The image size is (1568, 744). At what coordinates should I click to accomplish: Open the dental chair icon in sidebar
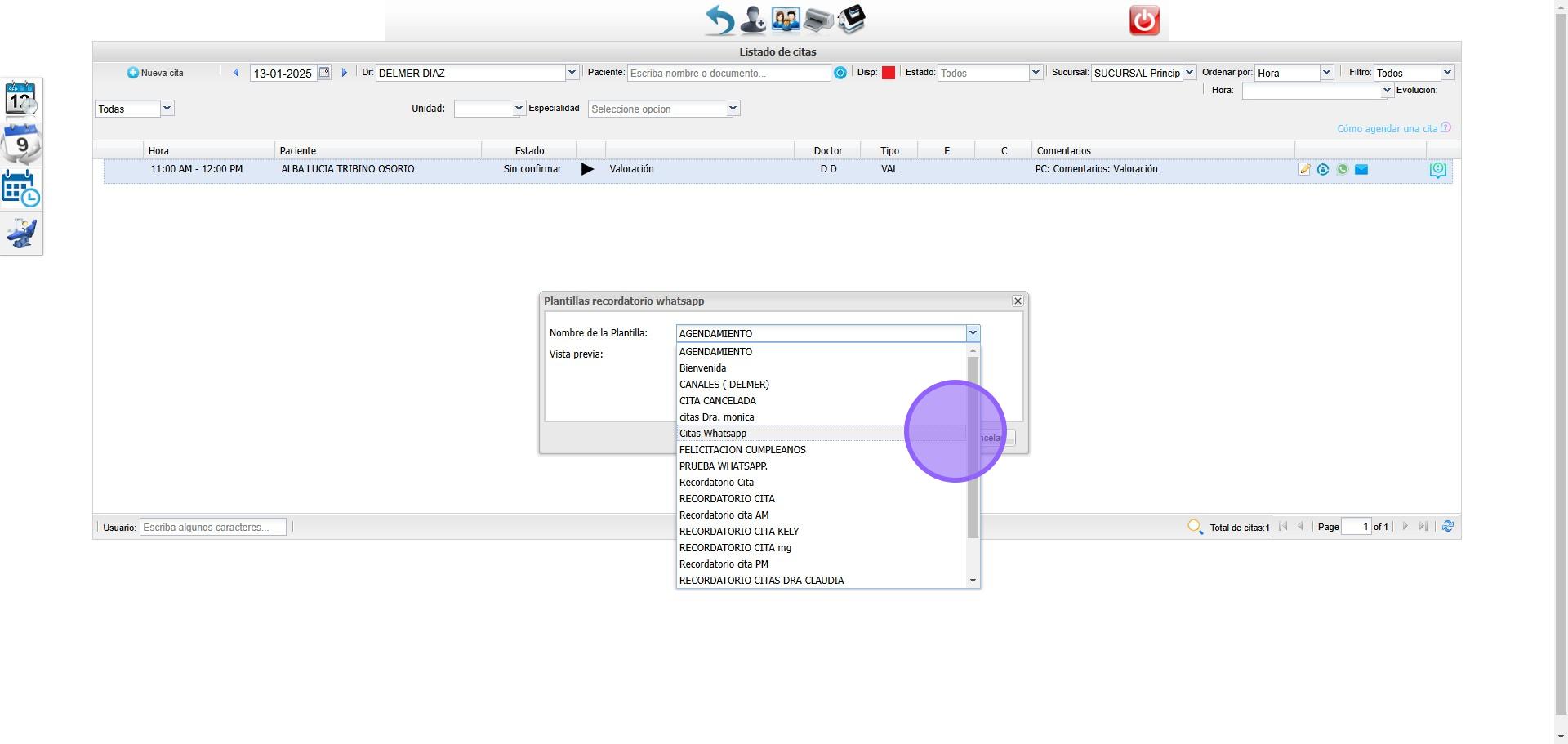pyautogui.click(x=21, y=234)
